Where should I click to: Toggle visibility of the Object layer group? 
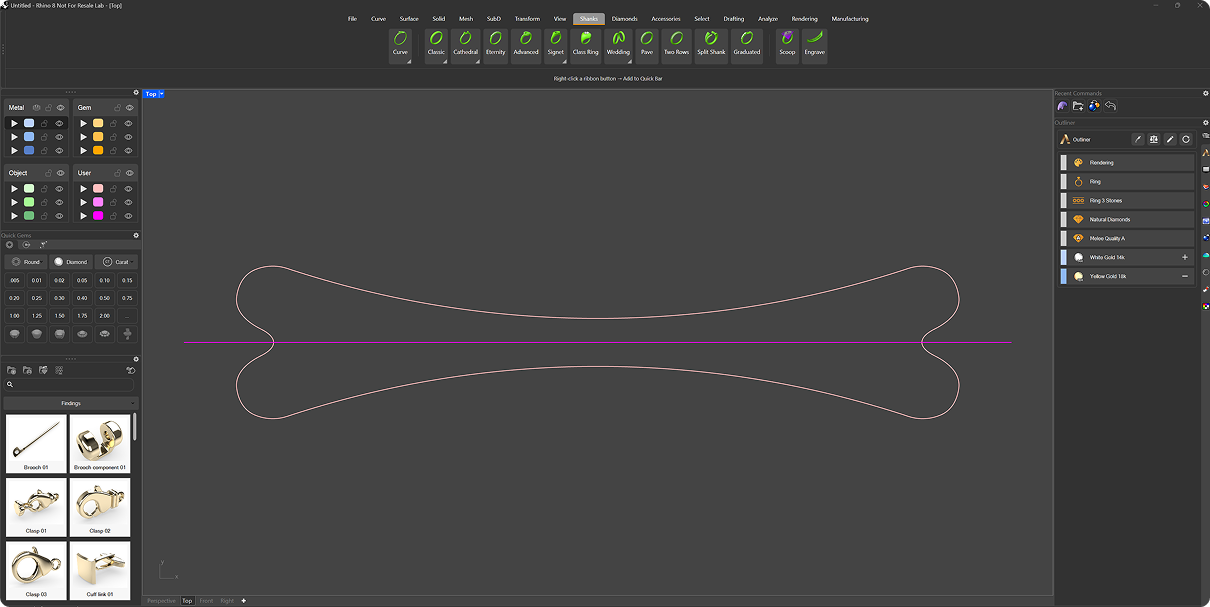[61, 173]
